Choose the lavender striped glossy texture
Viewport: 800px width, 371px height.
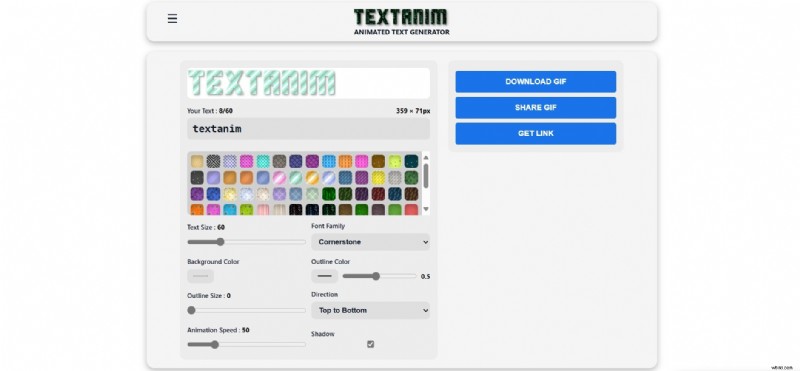[329, 178]
